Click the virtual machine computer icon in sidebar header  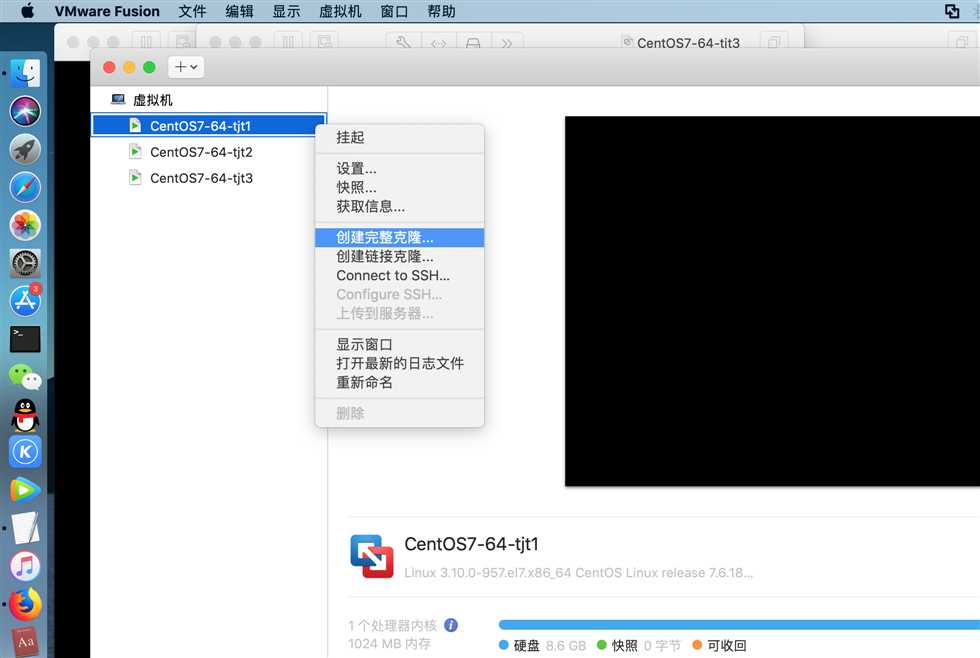pyautogui.click(x=118, y=99)
